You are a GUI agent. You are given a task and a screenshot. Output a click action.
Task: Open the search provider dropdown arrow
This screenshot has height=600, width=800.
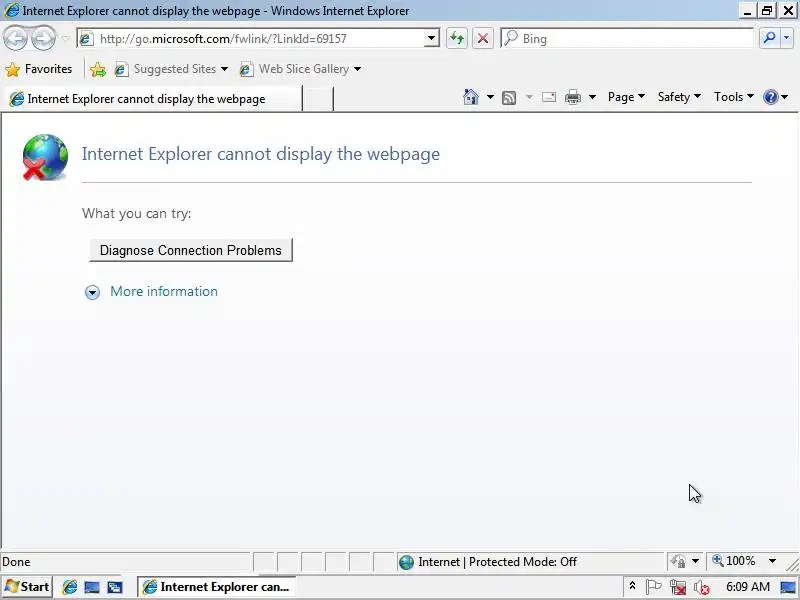tap(786, 39)
